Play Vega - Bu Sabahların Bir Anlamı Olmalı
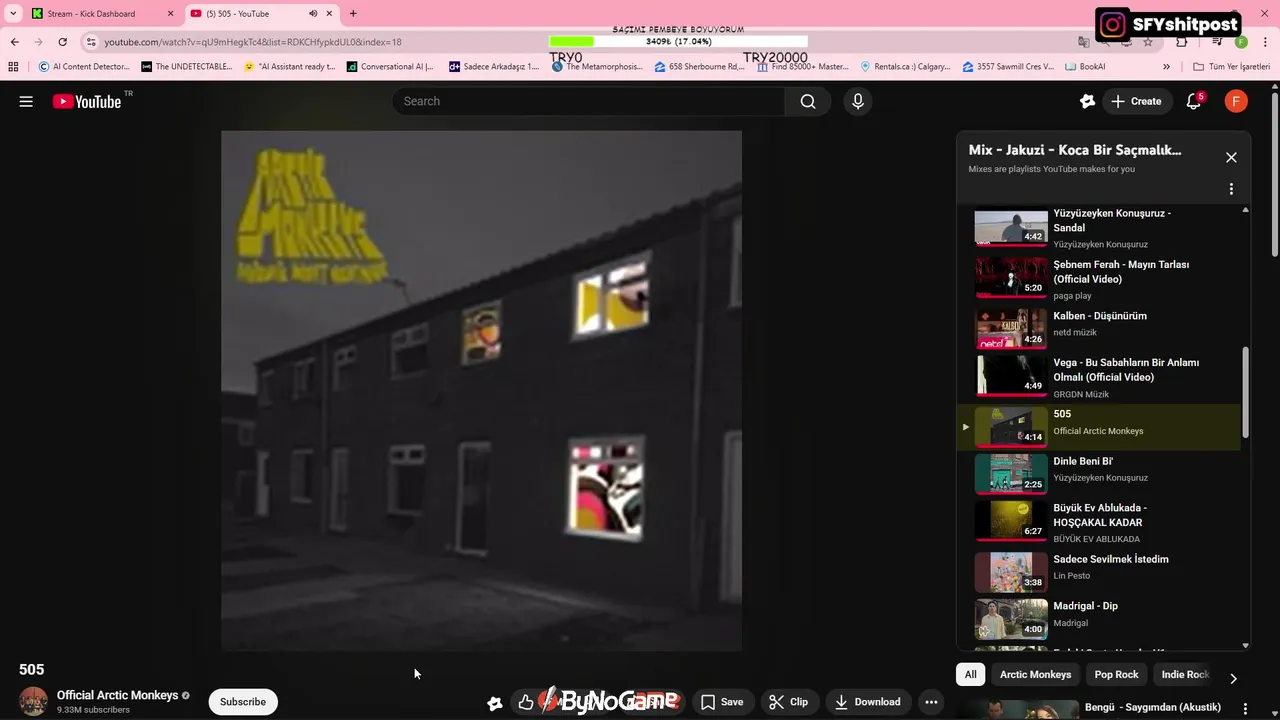Viewport: 1280px width, 720px height. click(1098, 376)
